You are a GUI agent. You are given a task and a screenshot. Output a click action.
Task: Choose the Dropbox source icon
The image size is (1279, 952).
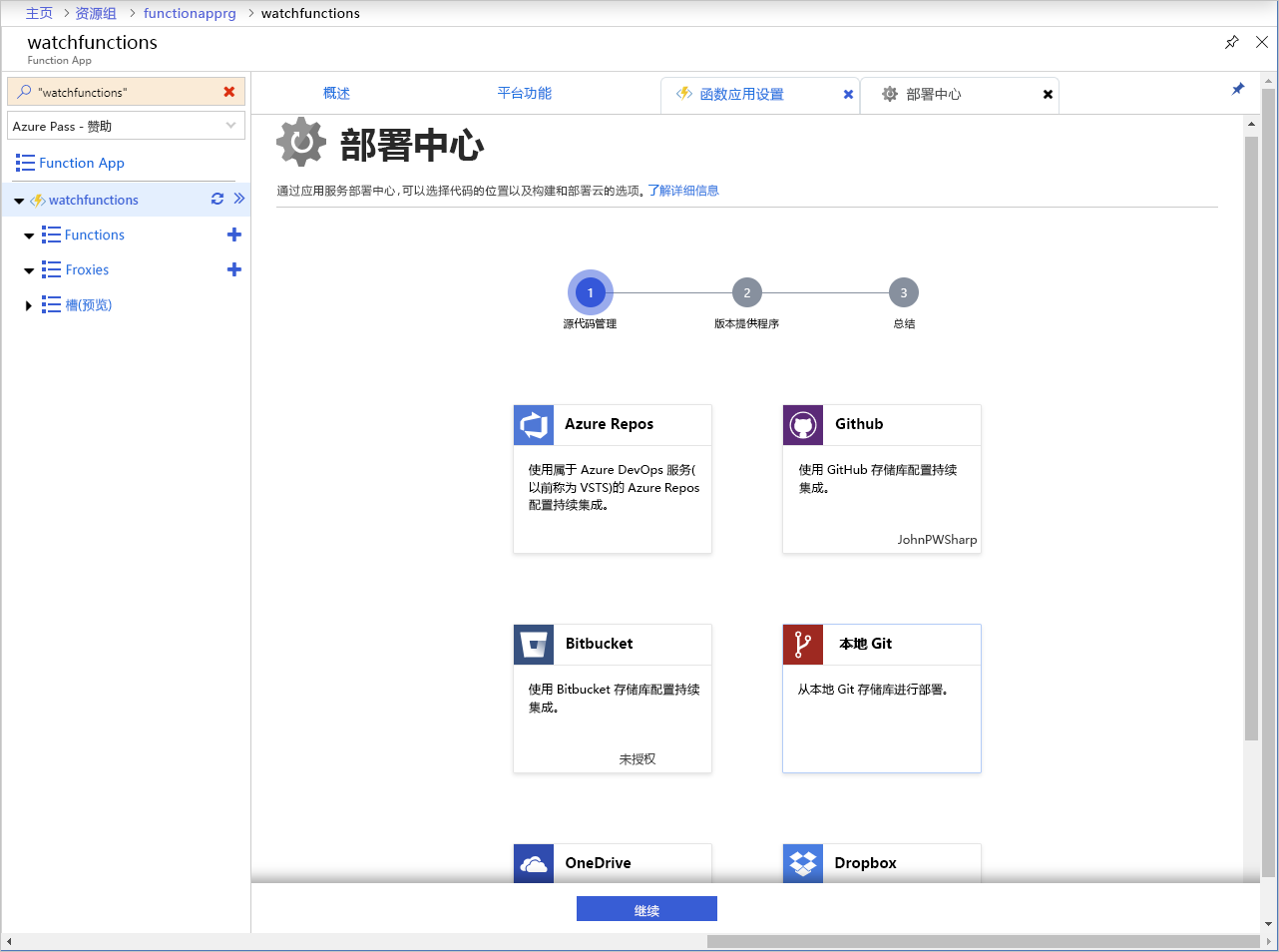[x=803, y=864]
